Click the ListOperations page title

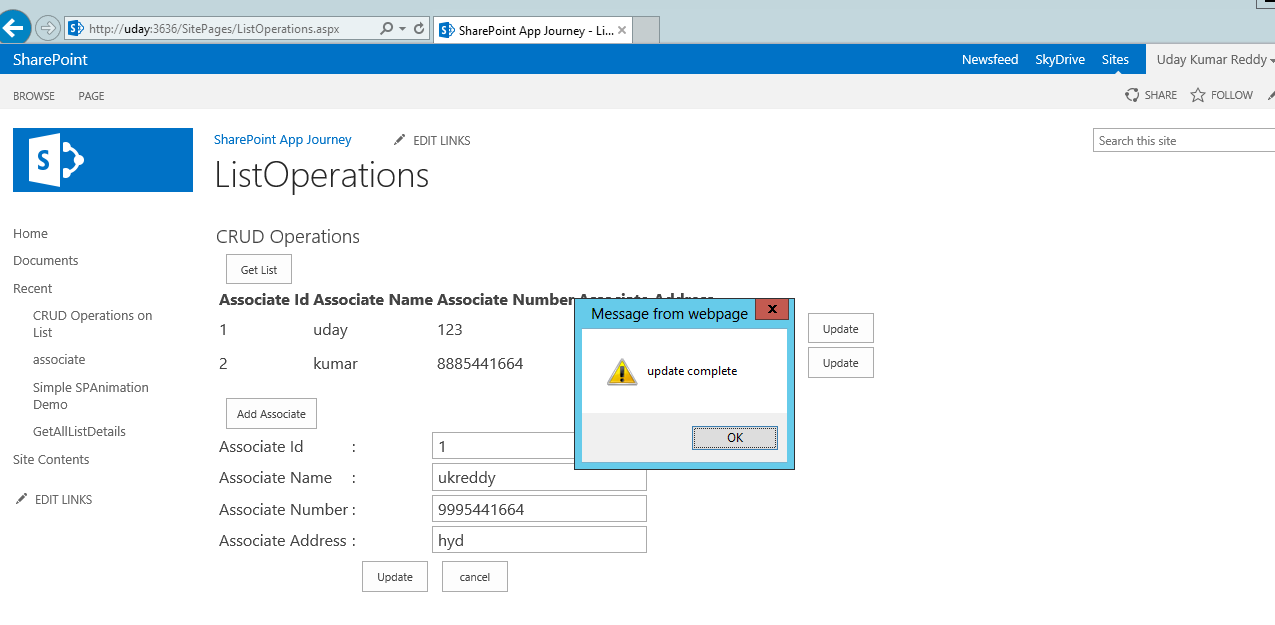coord(322,175)
